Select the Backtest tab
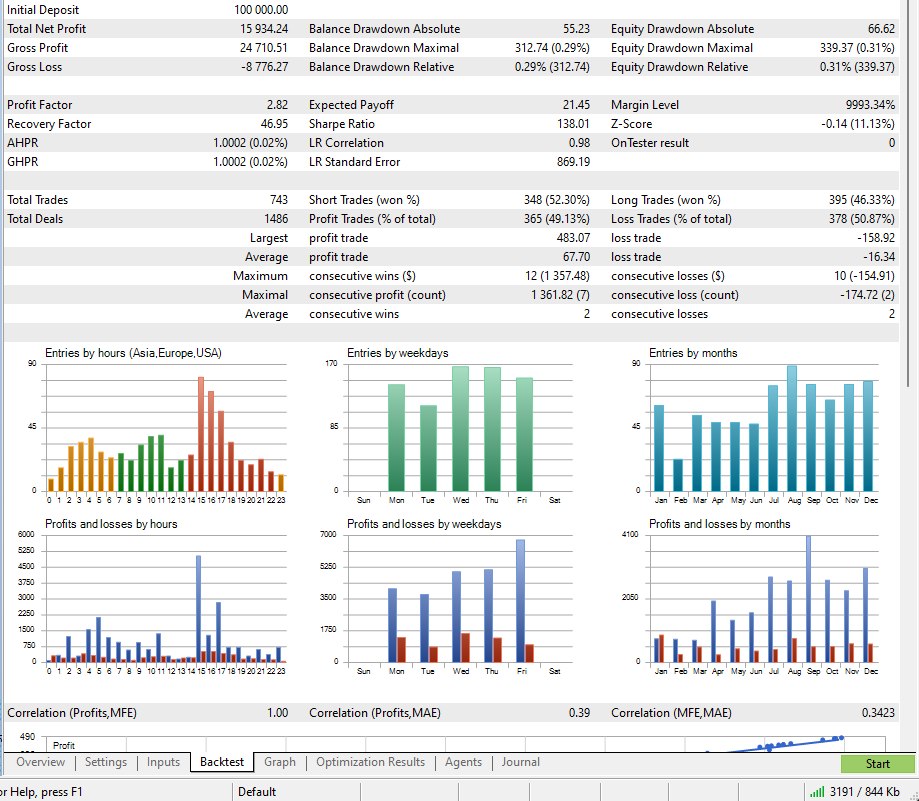Viewport: 919px width, 801px height. tap(221, 762)
